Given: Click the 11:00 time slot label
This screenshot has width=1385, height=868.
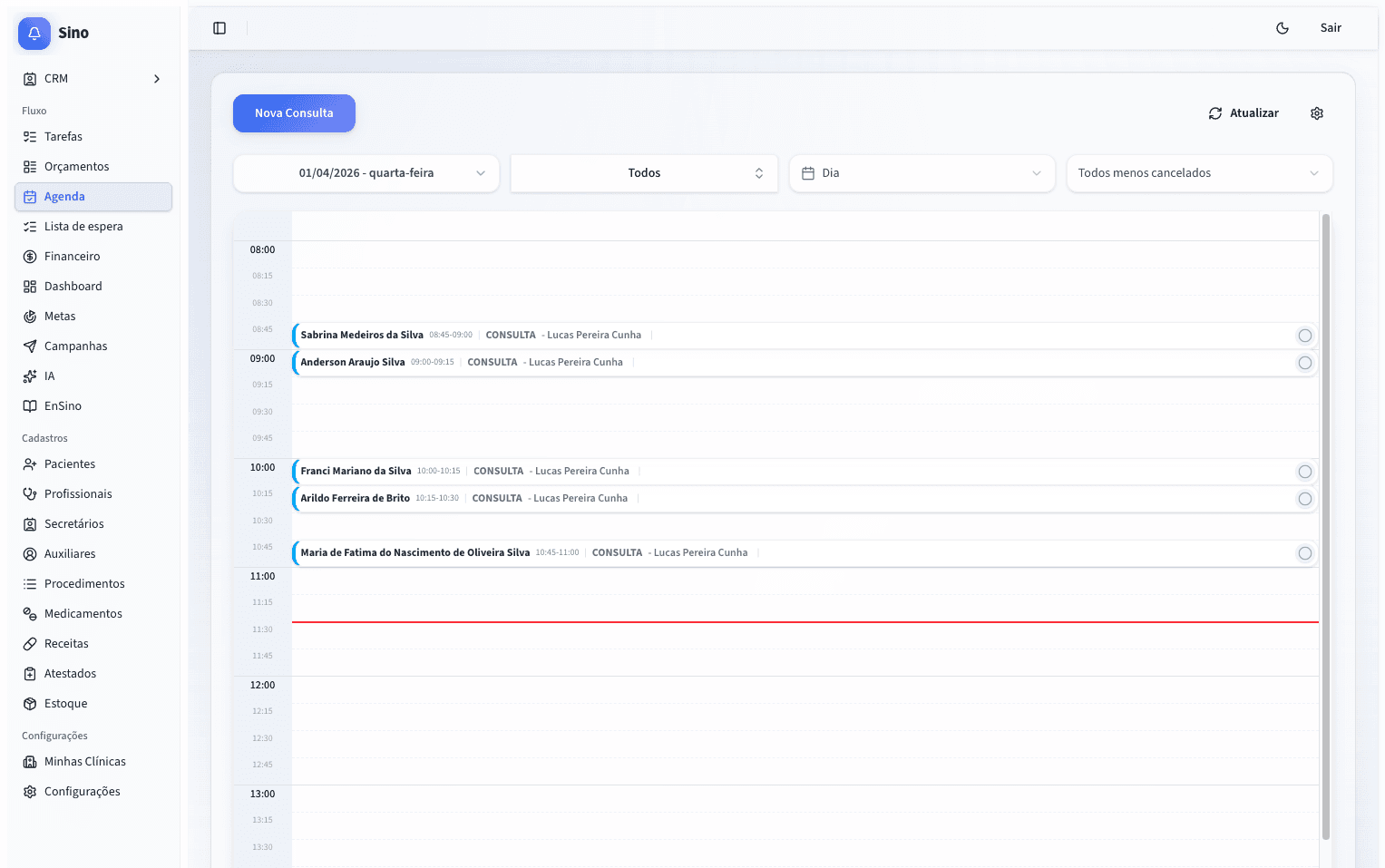Looking at the screenshot, I should [262, 577].
